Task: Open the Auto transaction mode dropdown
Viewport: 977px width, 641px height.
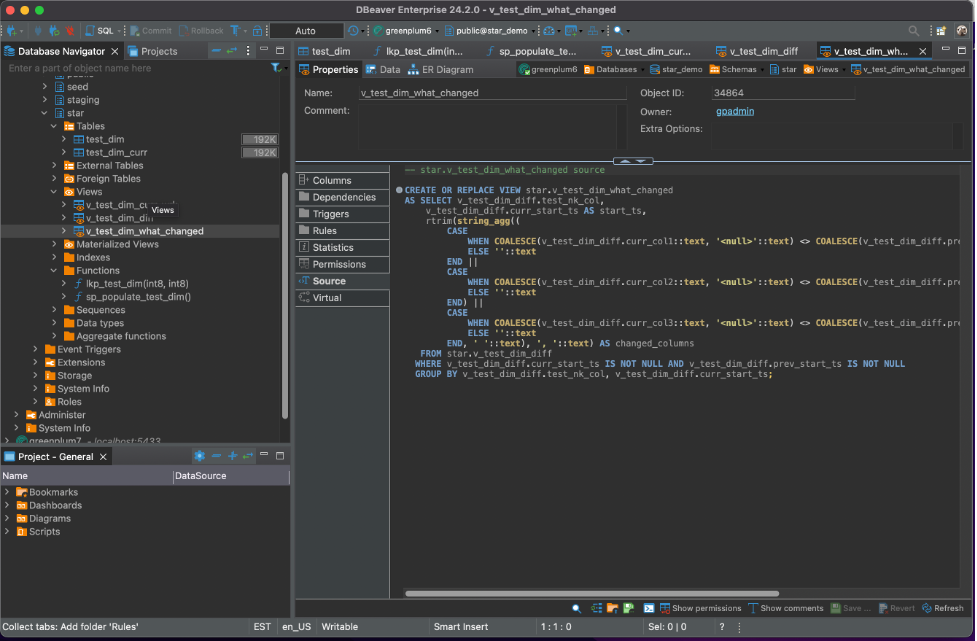Action: tap(306, 31)
